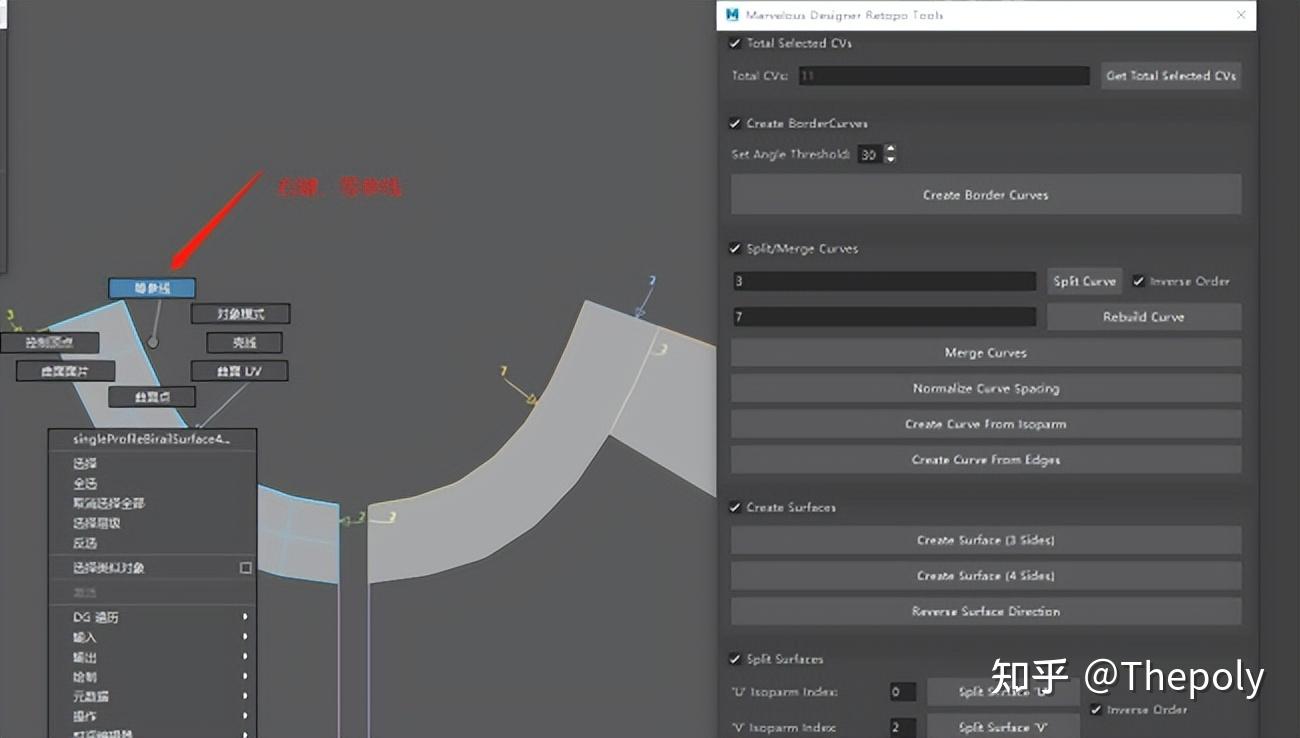The height and width of the screenshot is (738, 1300).
Task: Uncheck Inverse Order in Split Surfaces section
Action: [x=1096, y=709]
